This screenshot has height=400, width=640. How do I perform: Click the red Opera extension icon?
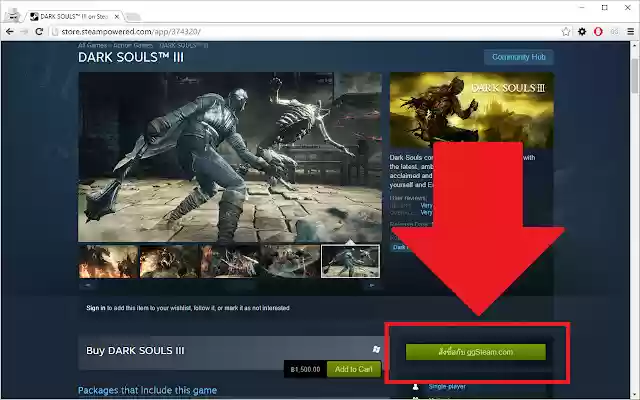(598, 31)
